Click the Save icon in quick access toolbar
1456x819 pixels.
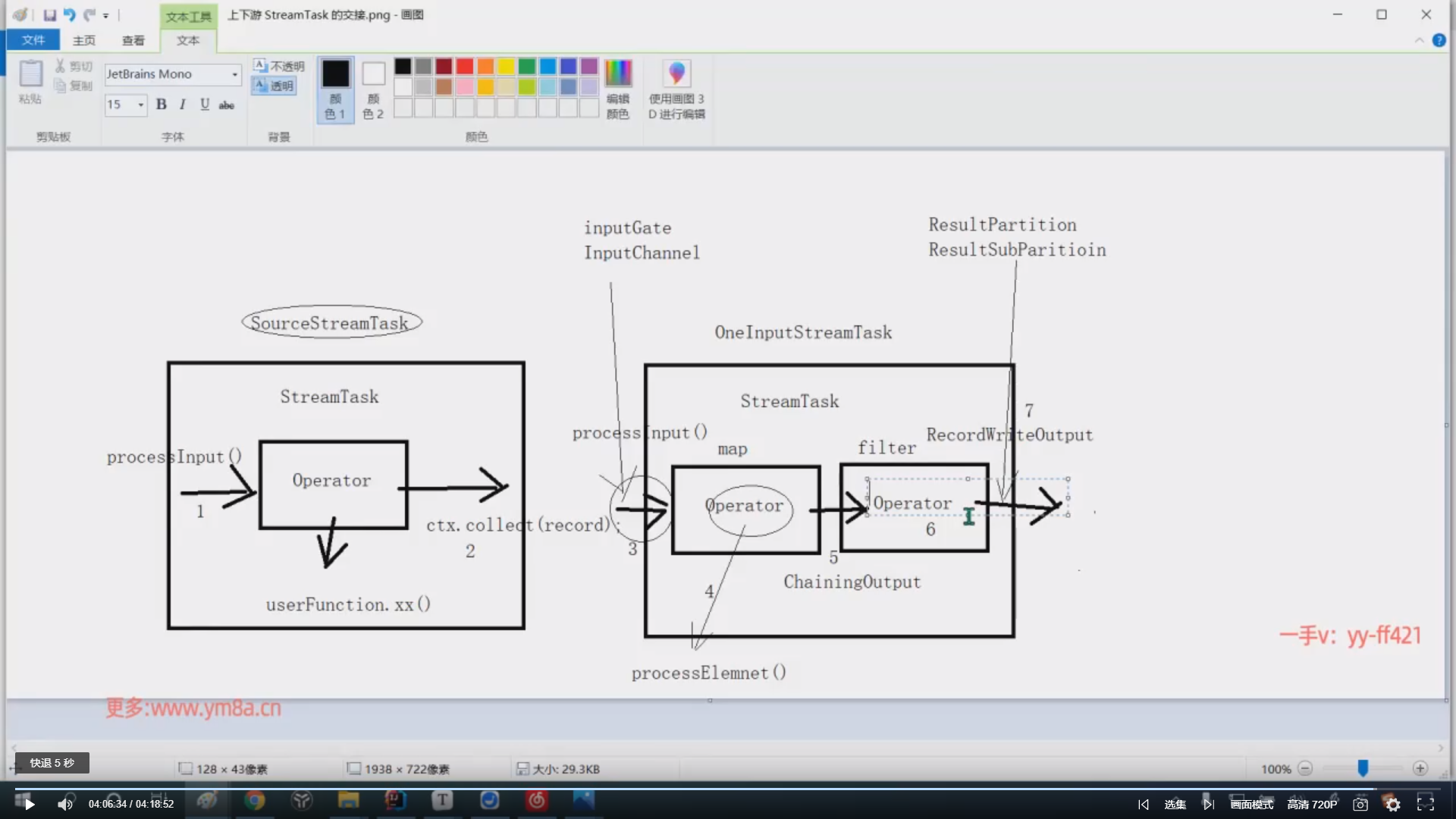(x=49, y=14)
